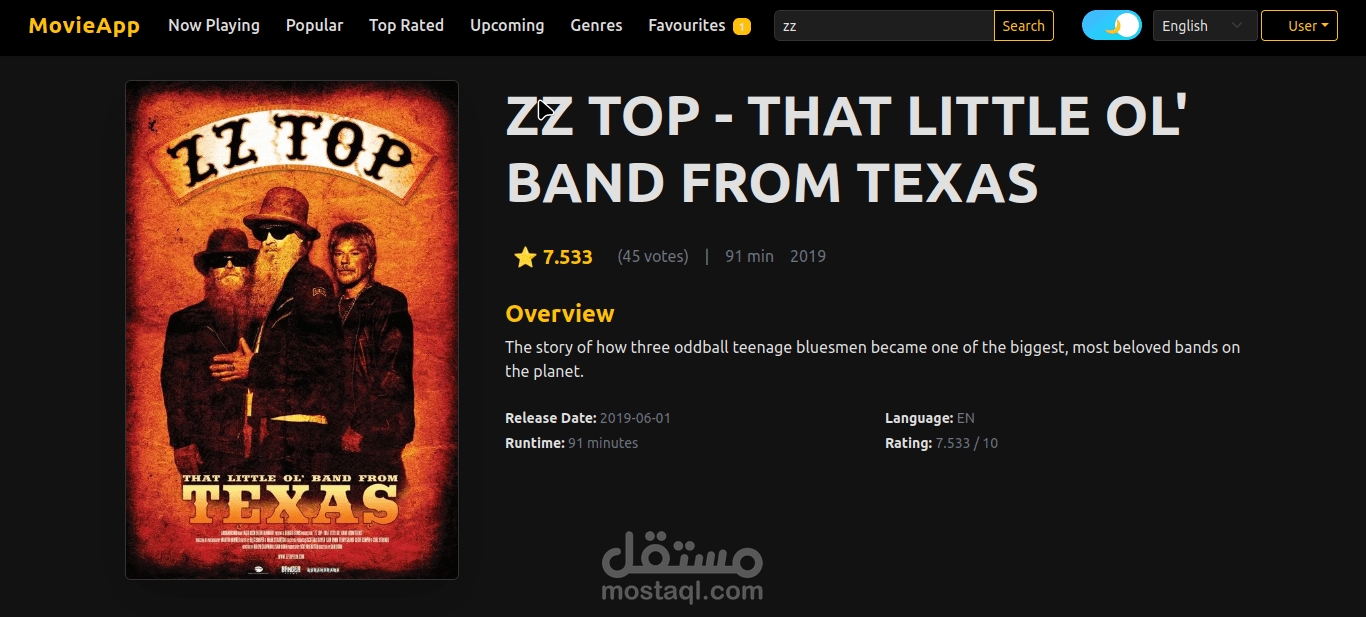Toggle the dark mode switch
The image size is (1366, 617).
click(x=1111, y=25)
